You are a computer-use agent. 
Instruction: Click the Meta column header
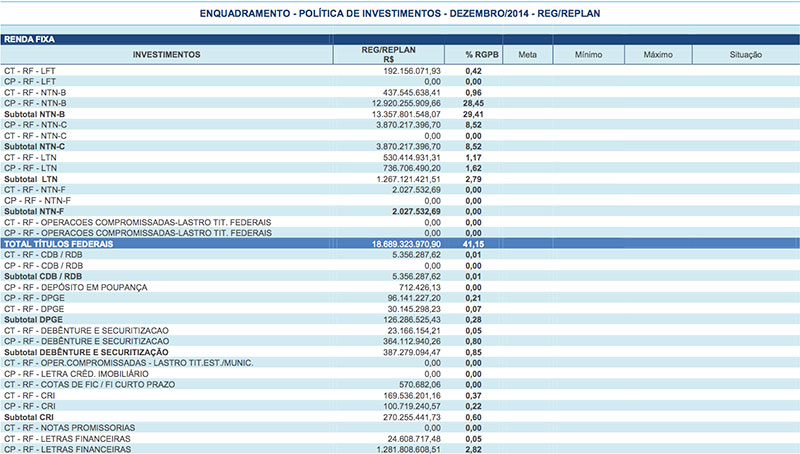[528, 54]
